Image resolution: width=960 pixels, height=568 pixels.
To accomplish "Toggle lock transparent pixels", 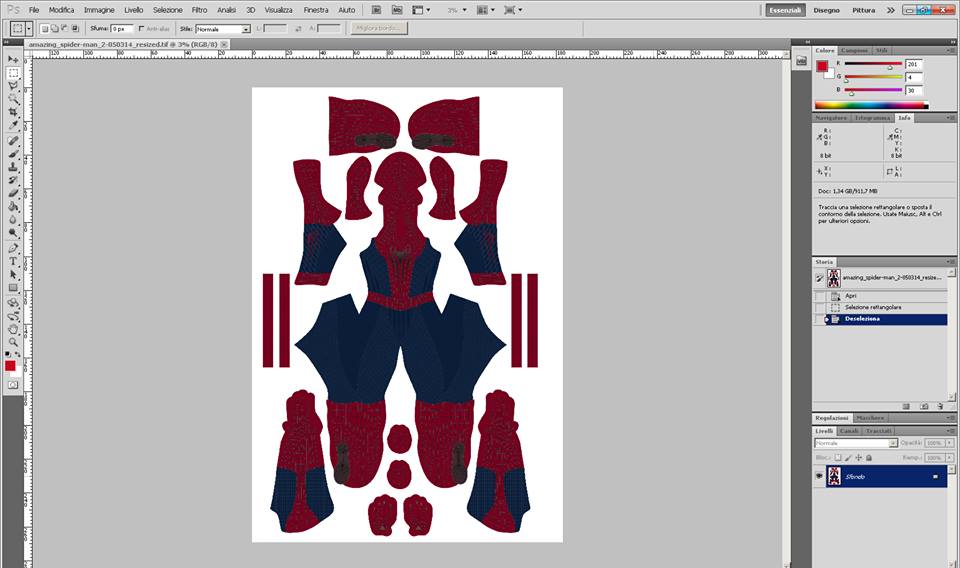I will click(838, 457).
